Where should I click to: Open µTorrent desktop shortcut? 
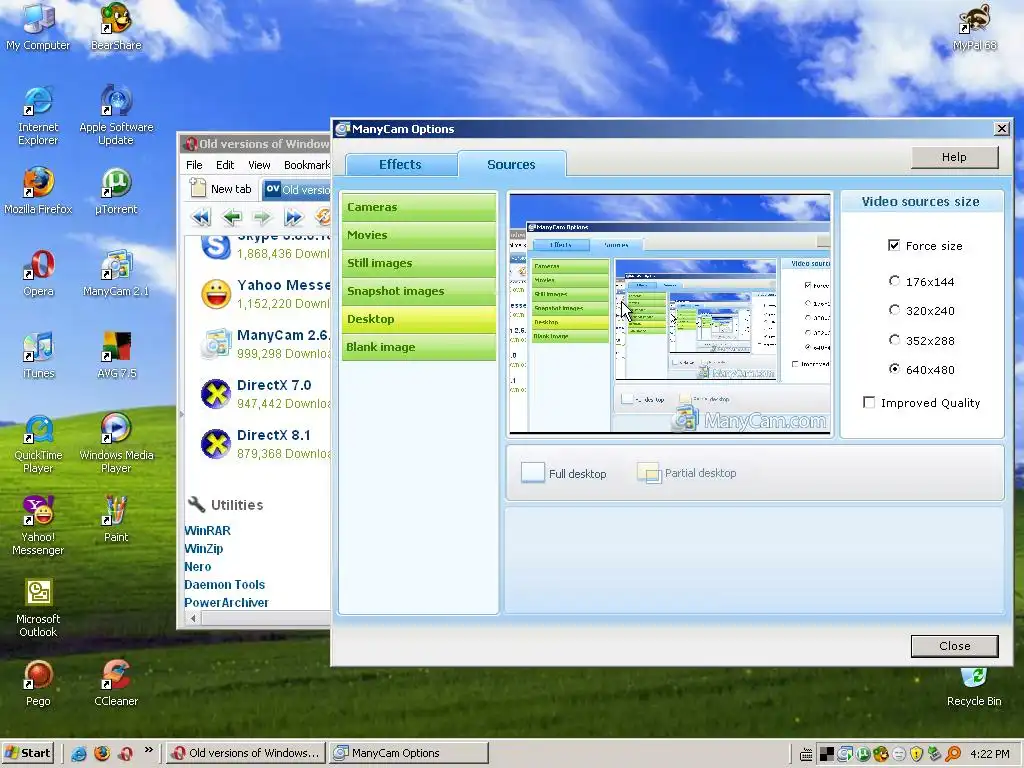pos(116,191)
